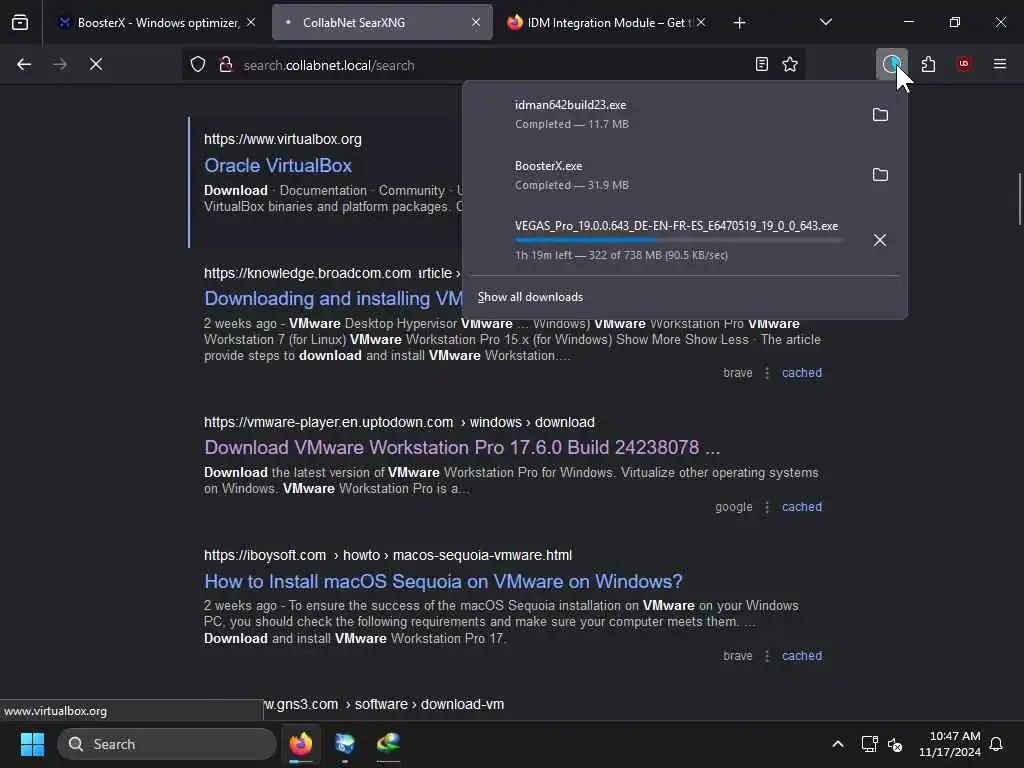The image size is (1024, 768).
Task: Select the VEGAS_Pro download entry name
Action: pyautogui.click(x=676, y=226)
